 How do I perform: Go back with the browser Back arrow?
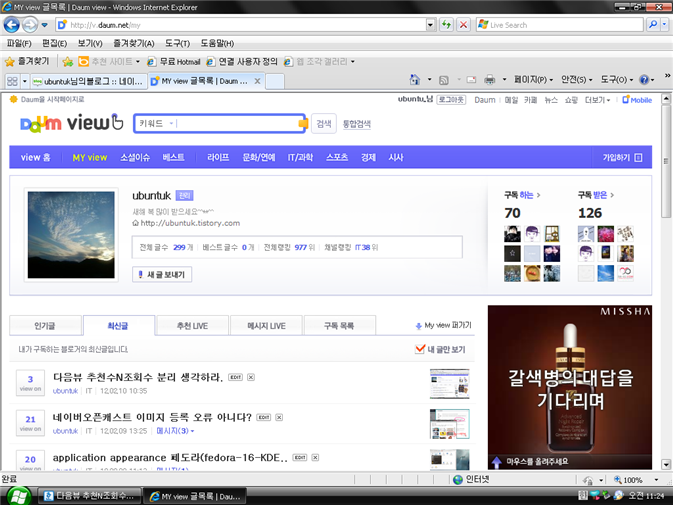click(x=12, y=25)
